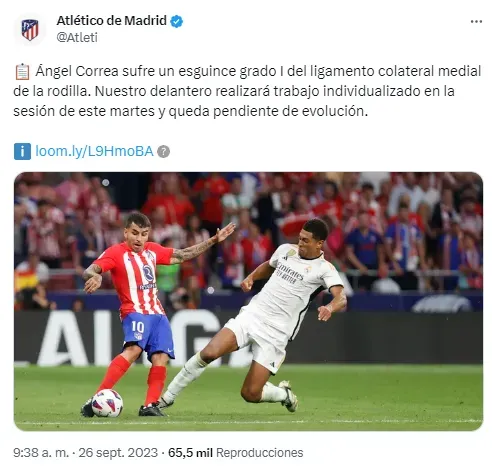The width and height of the screenshot is (492, 473).
Task: Open the Atlético de Madrid crest avatar
Action: click(30, 29)
